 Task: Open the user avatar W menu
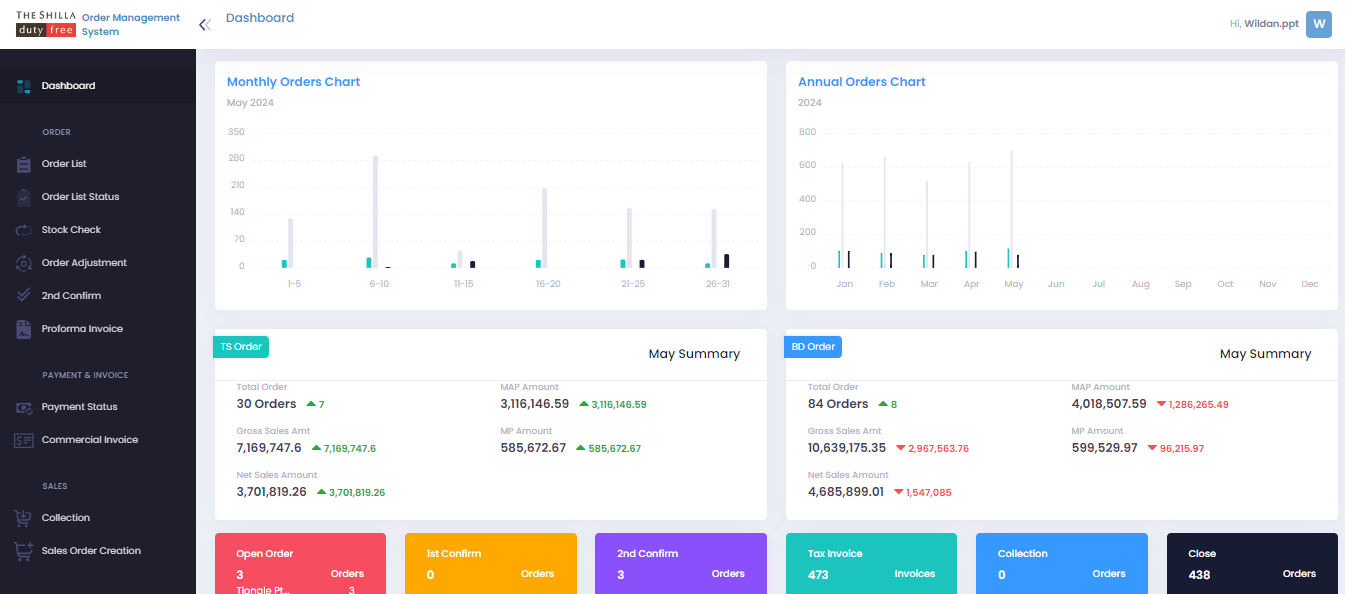1318,24
